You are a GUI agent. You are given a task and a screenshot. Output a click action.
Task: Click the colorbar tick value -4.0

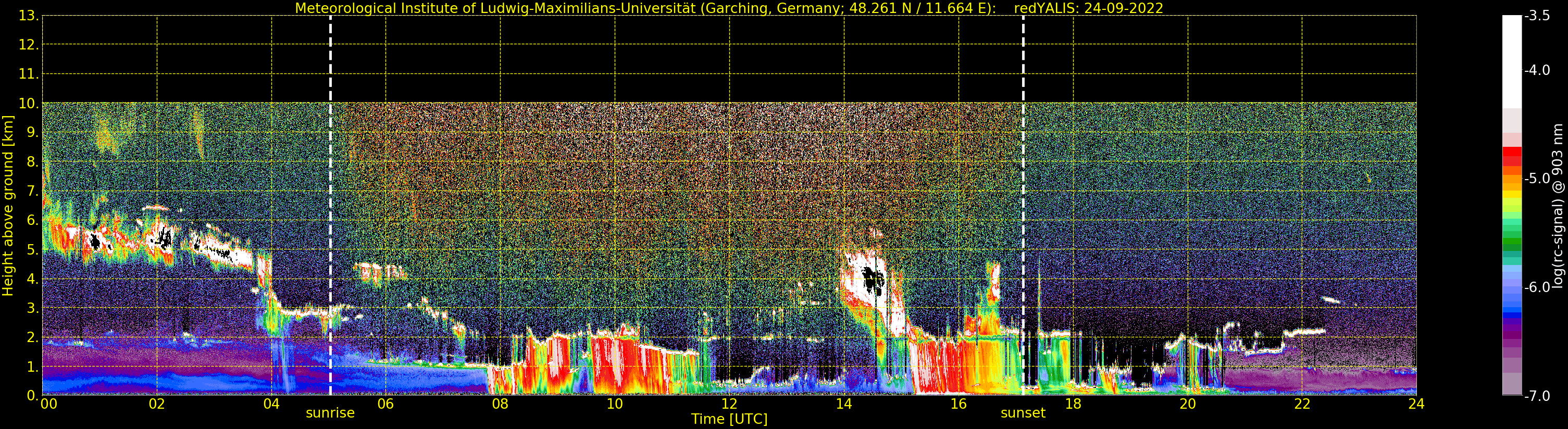pos(1537,71)
